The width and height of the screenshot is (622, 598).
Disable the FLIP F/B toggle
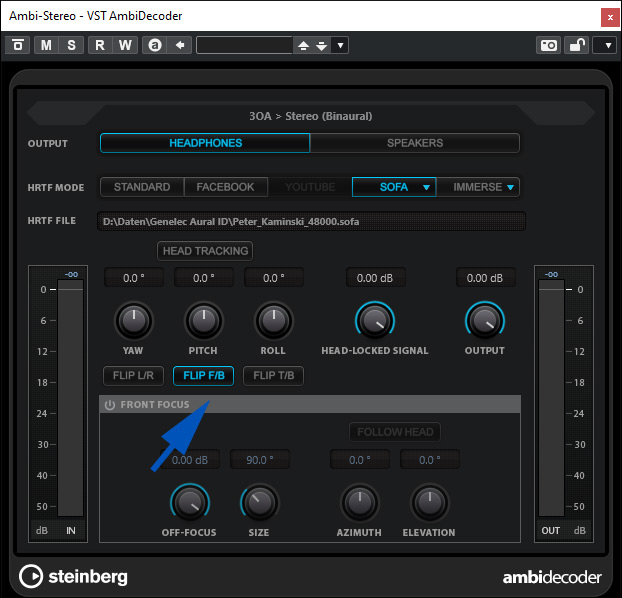203,376
